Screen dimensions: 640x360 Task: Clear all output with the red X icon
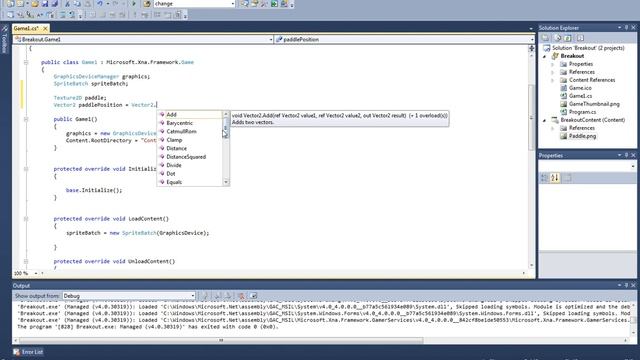[241, 296]
